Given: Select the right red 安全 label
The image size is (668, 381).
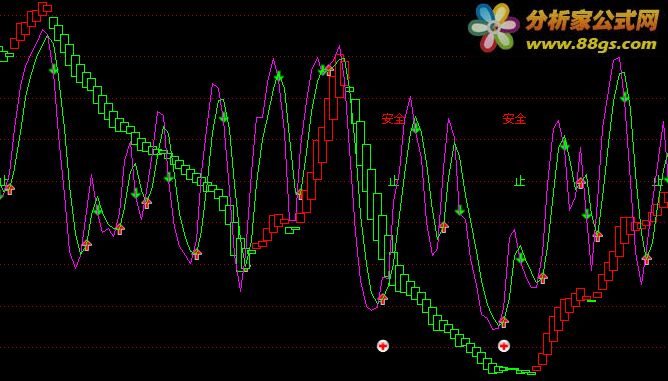Looking at the screenshot, I should coord(514,118).
